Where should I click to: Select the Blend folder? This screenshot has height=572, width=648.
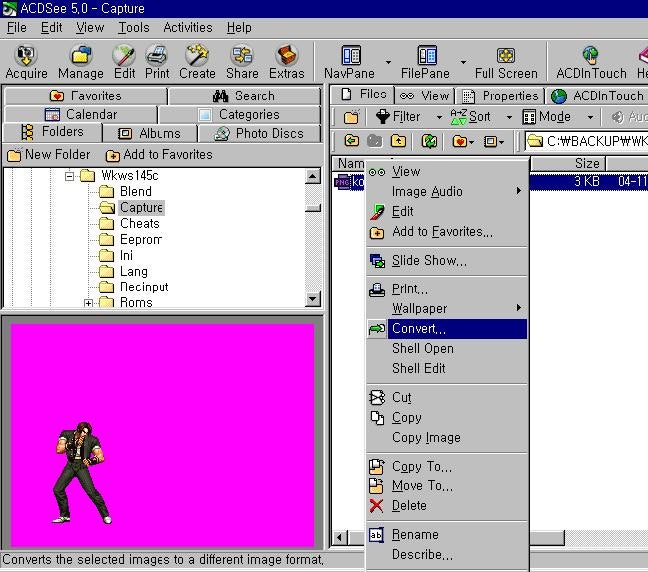tap(136, 192)
